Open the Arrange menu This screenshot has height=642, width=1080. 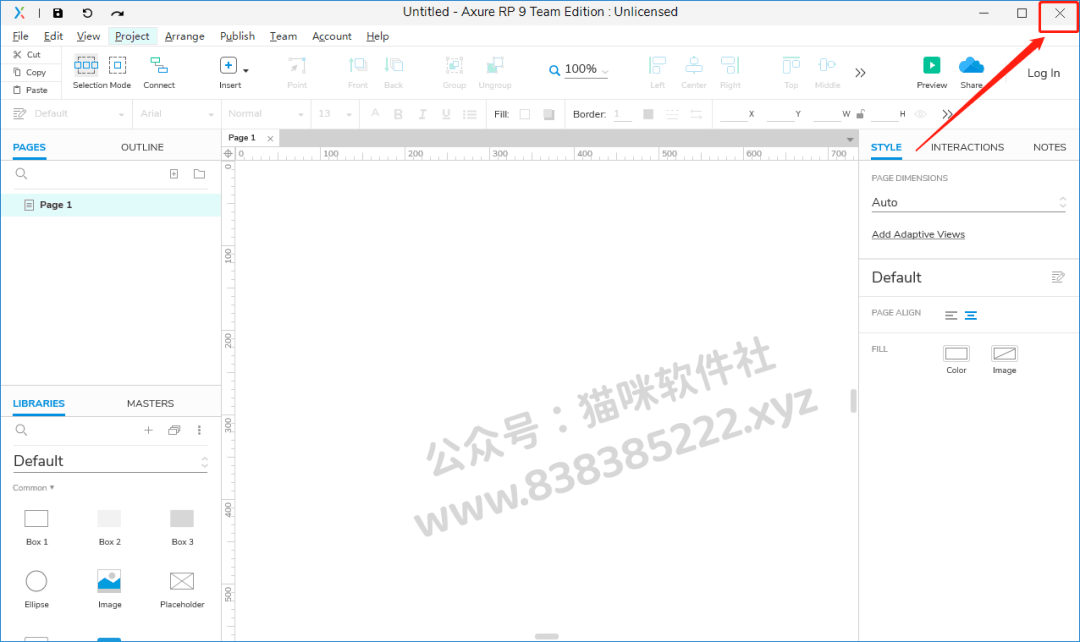coord(185,36)
